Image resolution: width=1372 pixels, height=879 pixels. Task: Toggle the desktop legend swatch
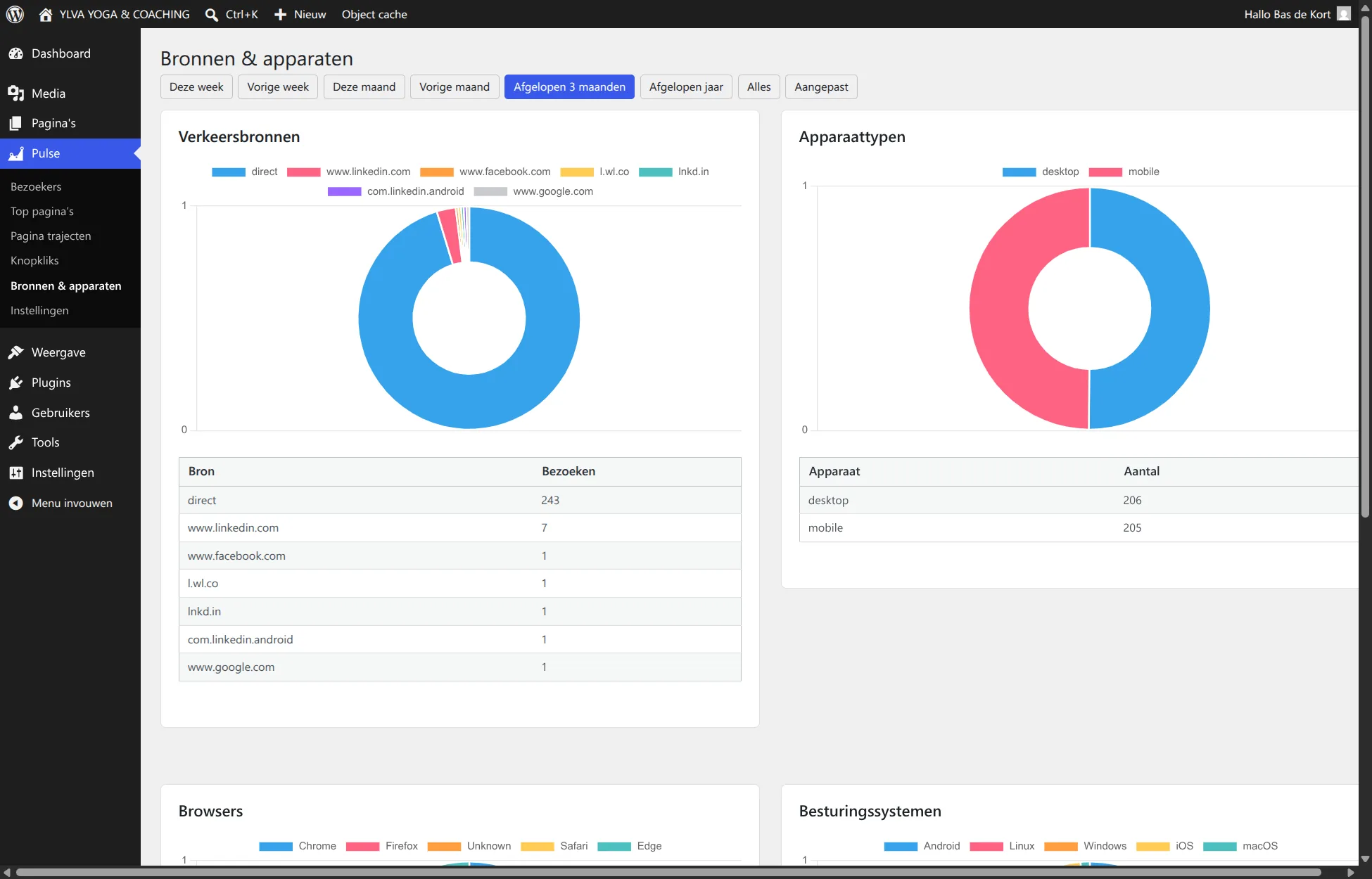pos(1020,172)
